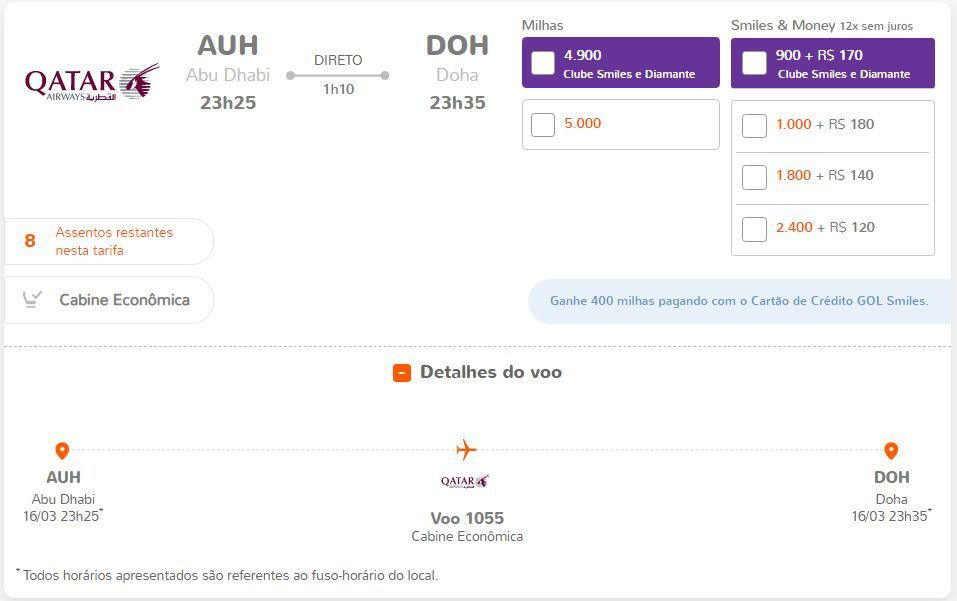This screenshot has width=957, height=601.
Task: Tick the 900 + R$ 170 Clube Smiles option
Action: [x=754, y=63]
